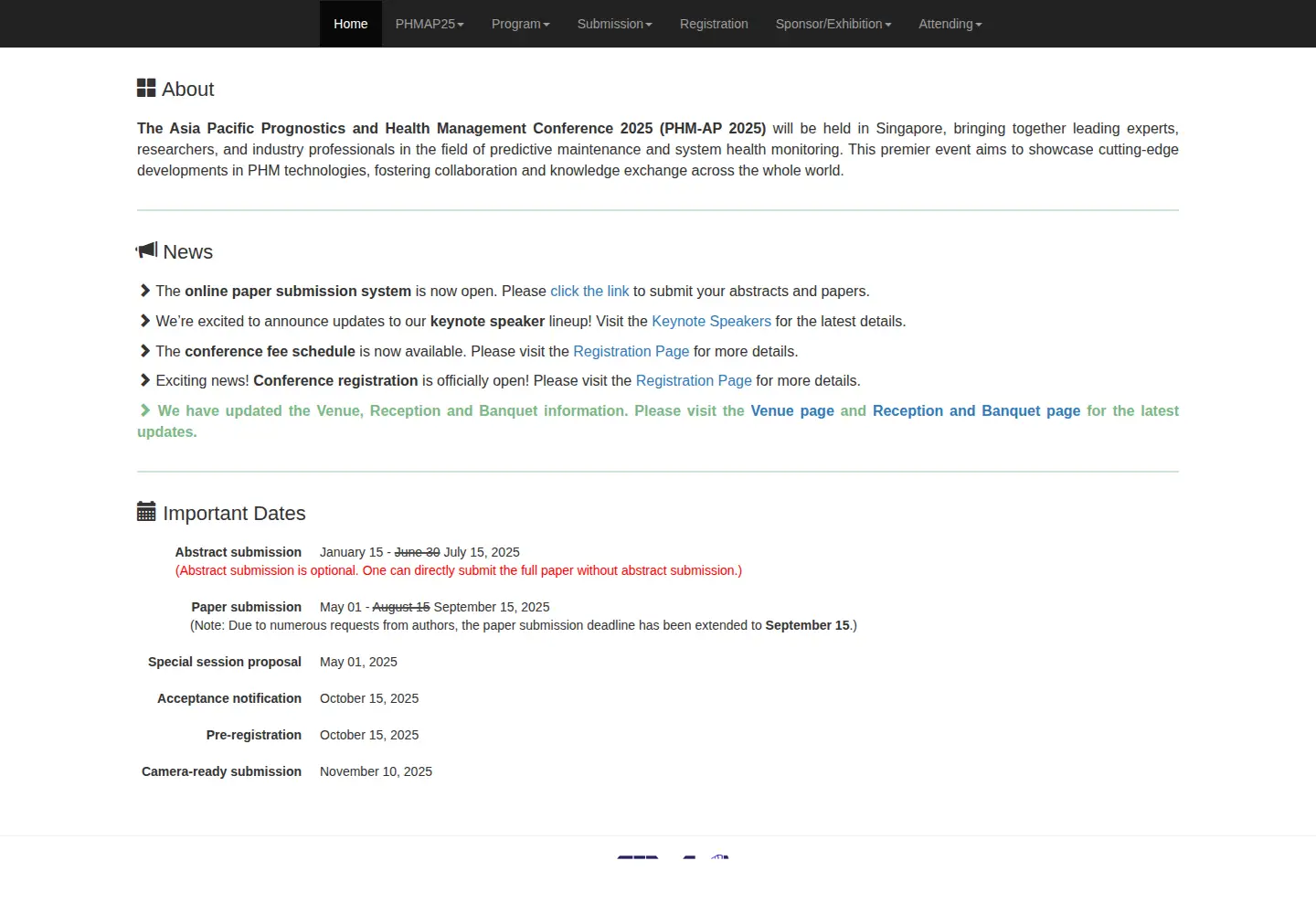
Task: Open the Submission dropdown menu
Action: (615, 24)
